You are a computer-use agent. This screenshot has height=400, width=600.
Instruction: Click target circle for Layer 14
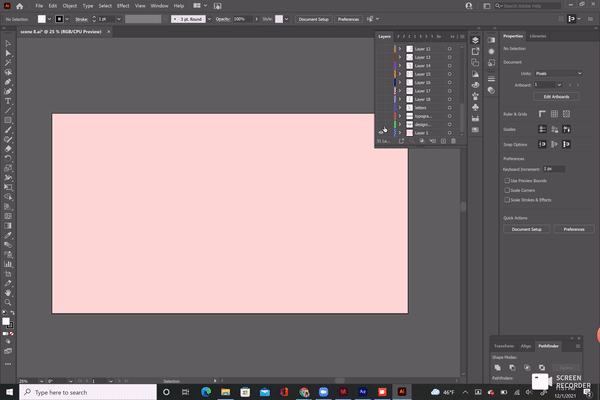click(x=450, y=66)
